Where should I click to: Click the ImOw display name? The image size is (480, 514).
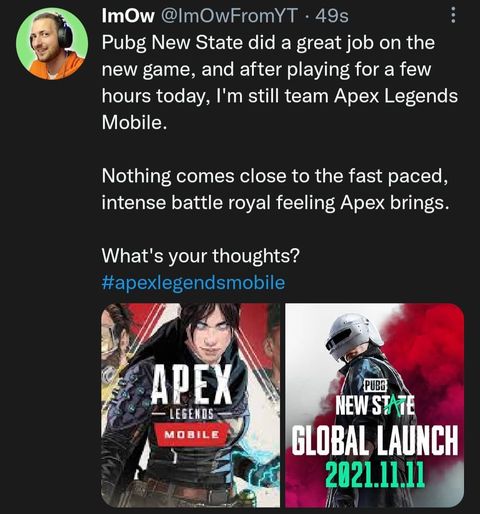pyautogui.click(x=128, y=16)
